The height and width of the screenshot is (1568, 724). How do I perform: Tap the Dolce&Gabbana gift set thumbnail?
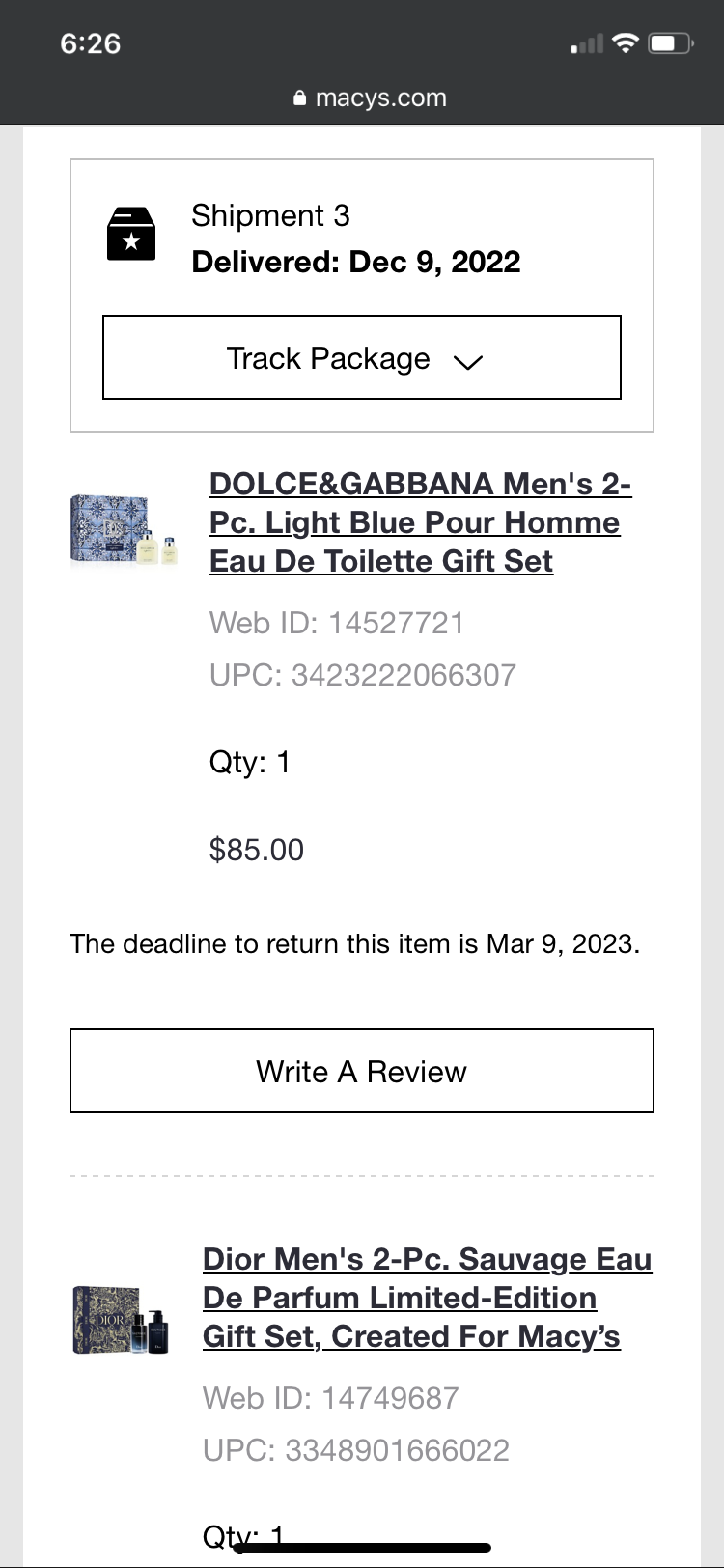tap(124, 529)
